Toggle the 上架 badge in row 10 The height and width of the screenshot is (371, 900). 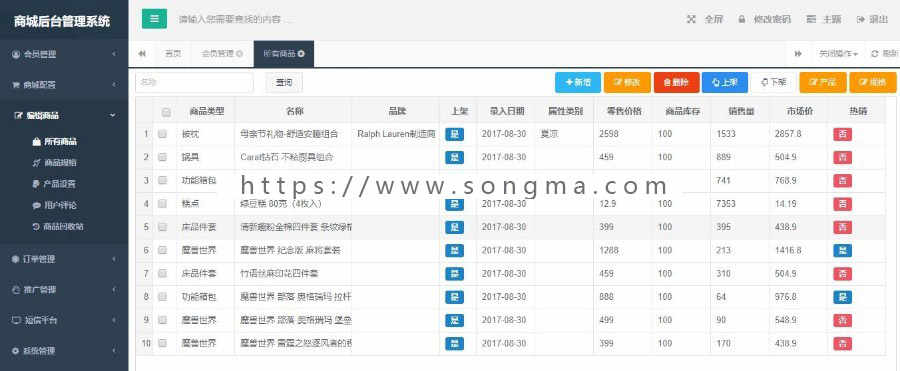(454, 343)
